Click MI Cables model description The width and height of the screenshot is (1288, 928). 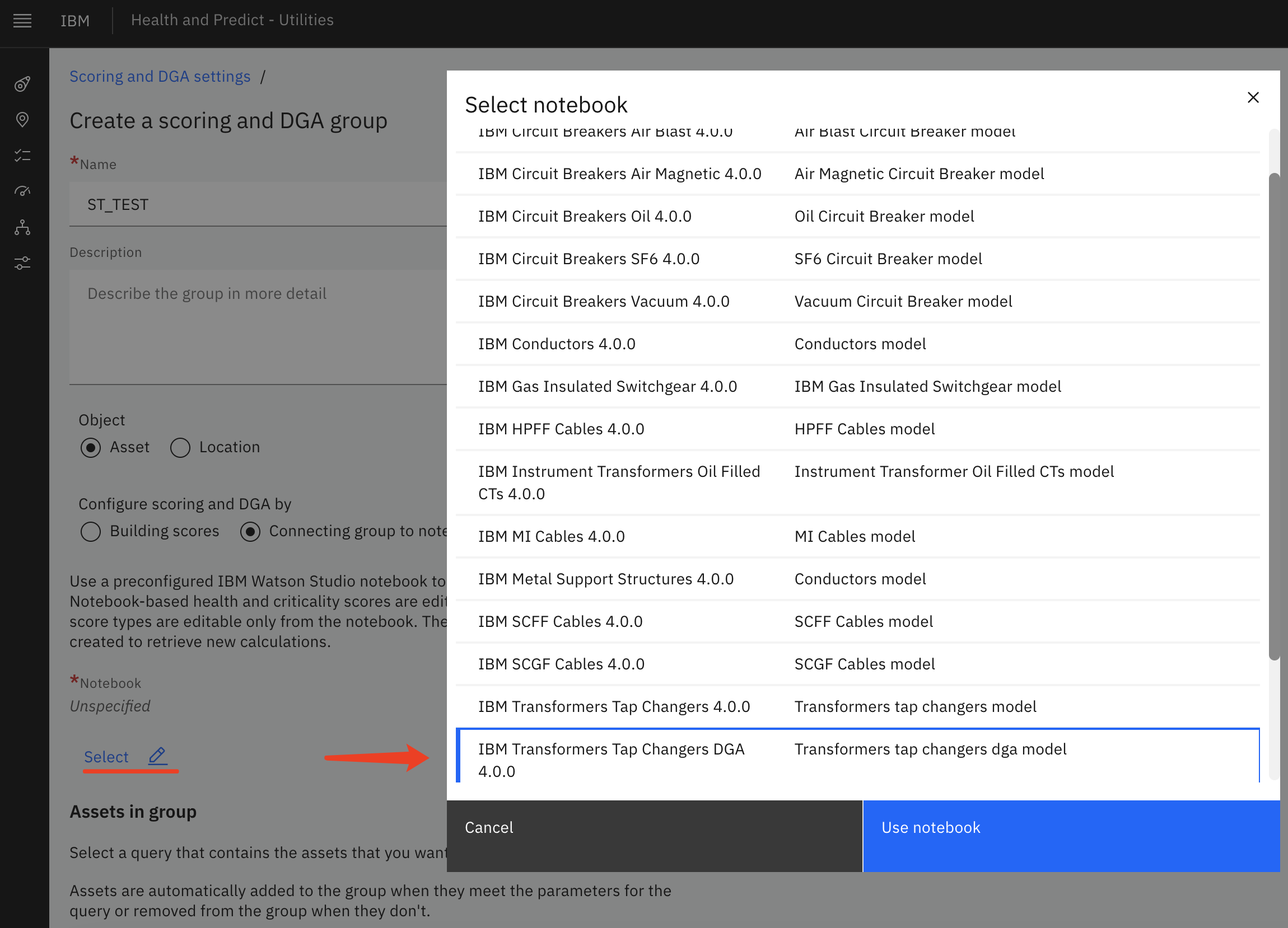[x=855, y=536]
